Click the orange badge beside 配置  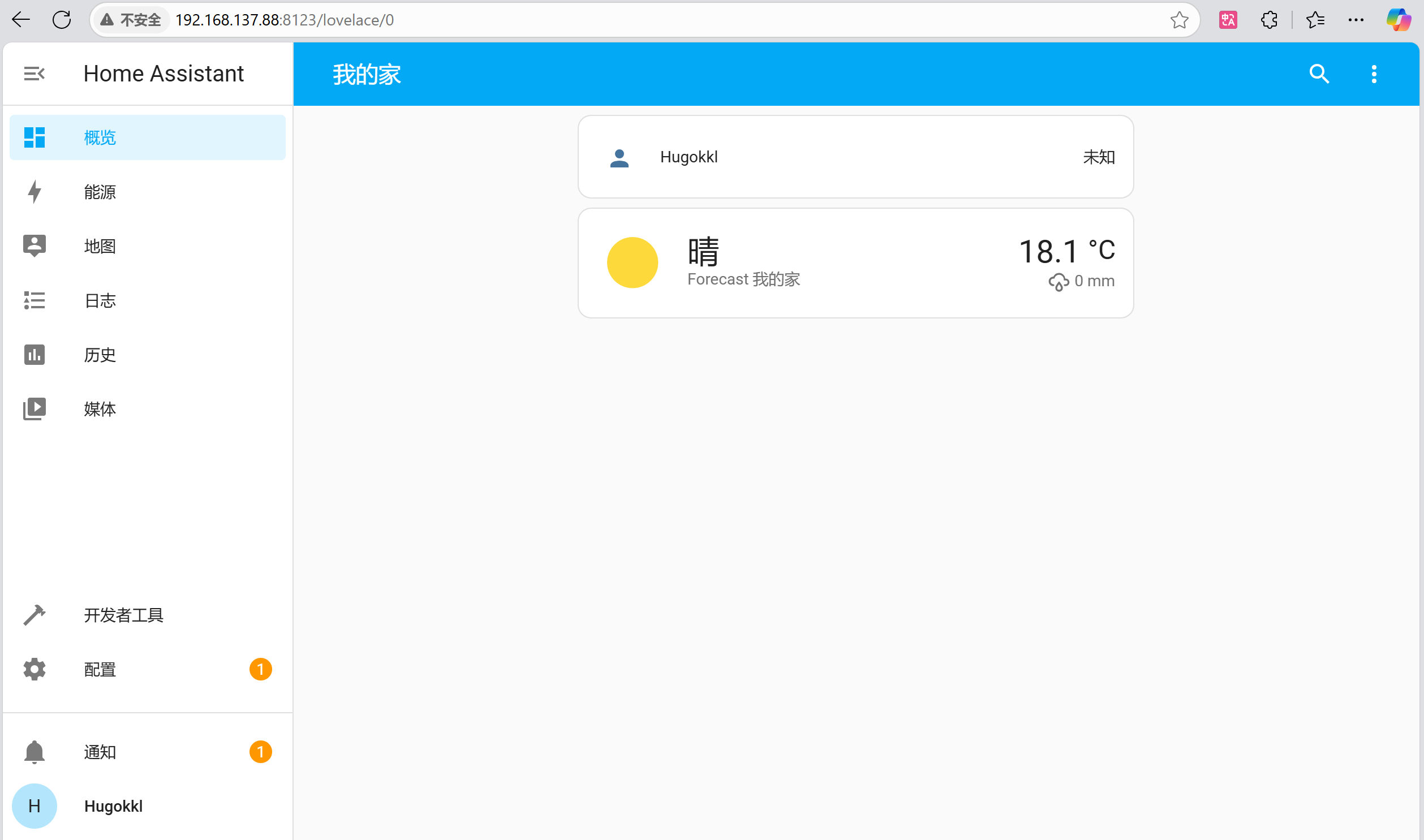(260, 670)
